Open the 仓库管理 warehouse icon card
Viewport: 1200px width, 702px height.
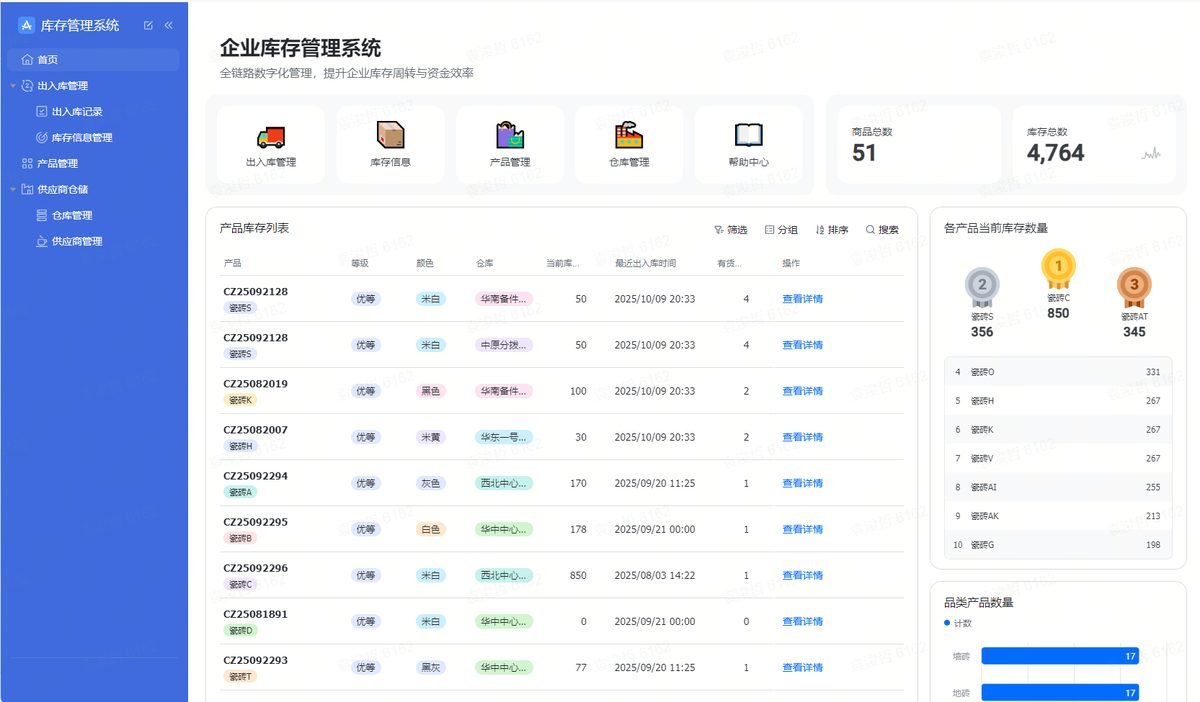(x=629, y=145)
